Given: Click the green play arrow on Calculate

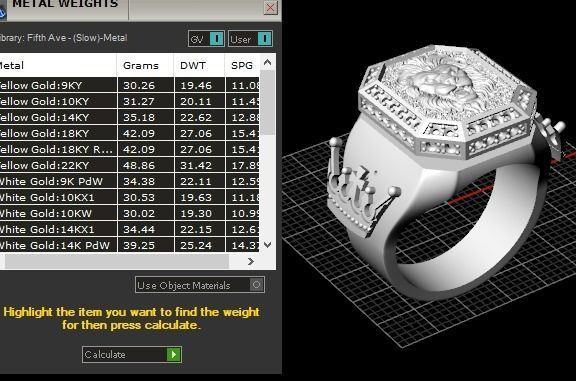Looking at the screenshot, I should pos(174,355).
